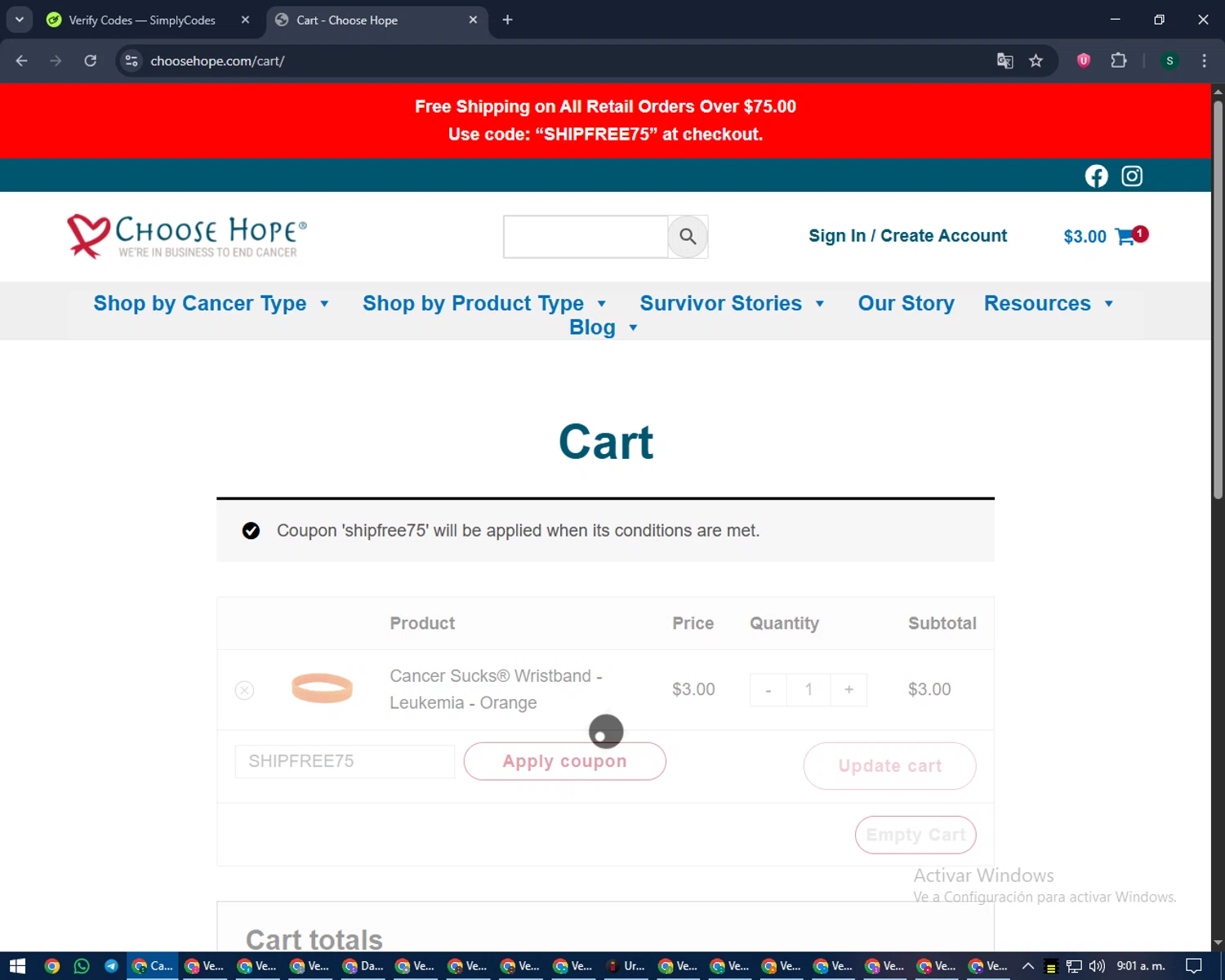This screenshot has width=1225, height=980.
Task: Click the $3.00 cart total link in header
Action: pyautogui.click(x=1085, y=236)
